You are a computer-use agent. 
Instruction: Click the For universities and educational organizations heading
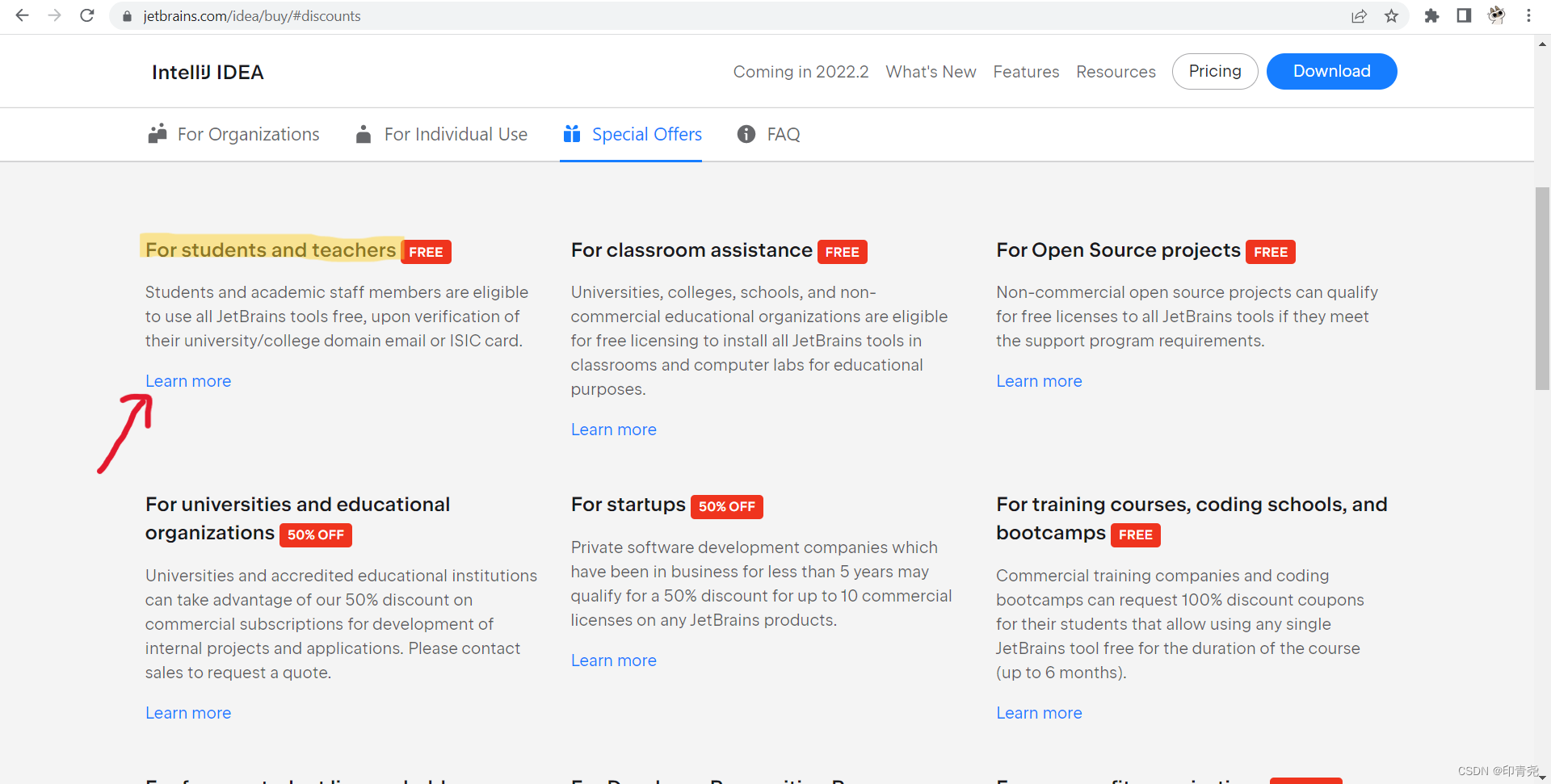pos(297,518)
